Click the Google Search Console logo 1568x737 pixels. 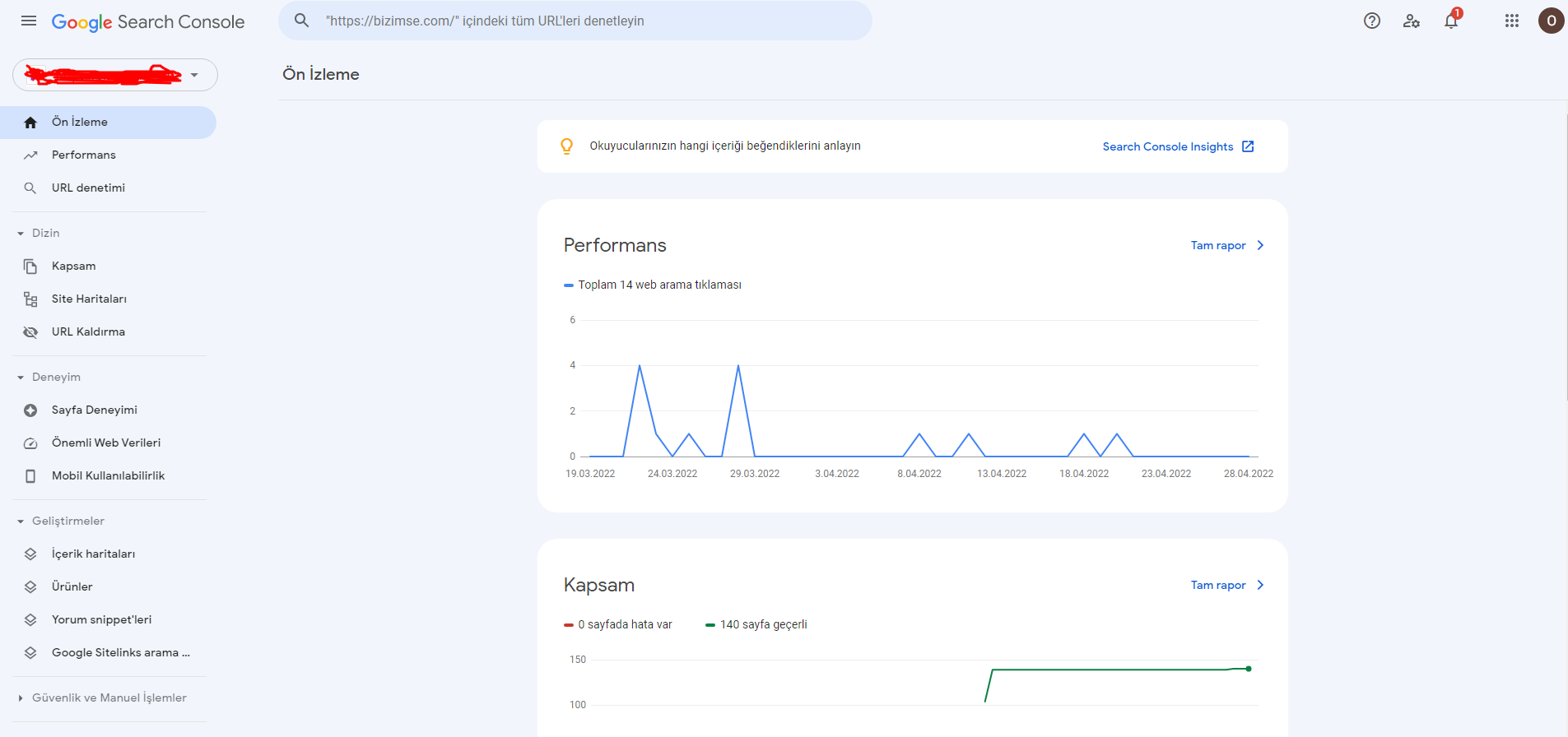(x=148, y=22)
